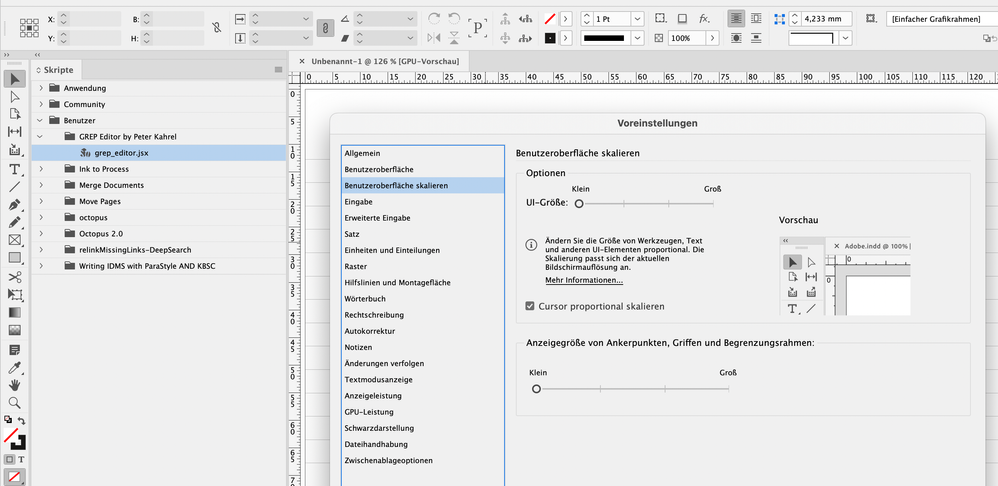Select GPU-Leistung in the preferences list
This screenshot has height=486, width=998.
(x=369, y=412)
